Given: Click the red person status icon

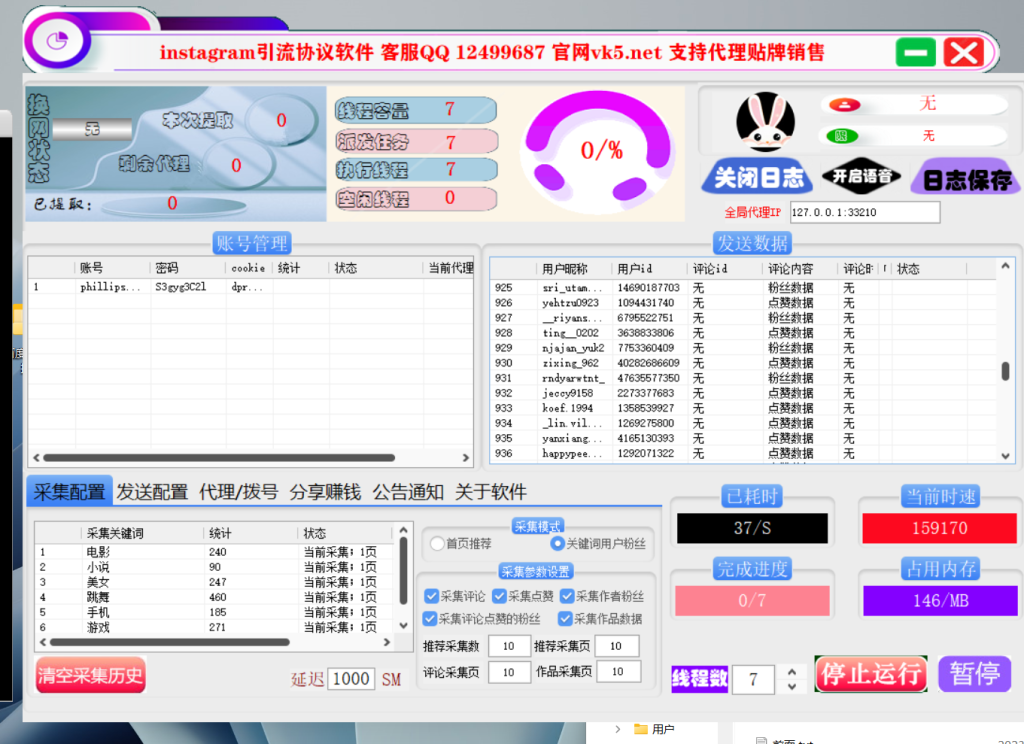Looking at the screenshot, I should point(844,105).
